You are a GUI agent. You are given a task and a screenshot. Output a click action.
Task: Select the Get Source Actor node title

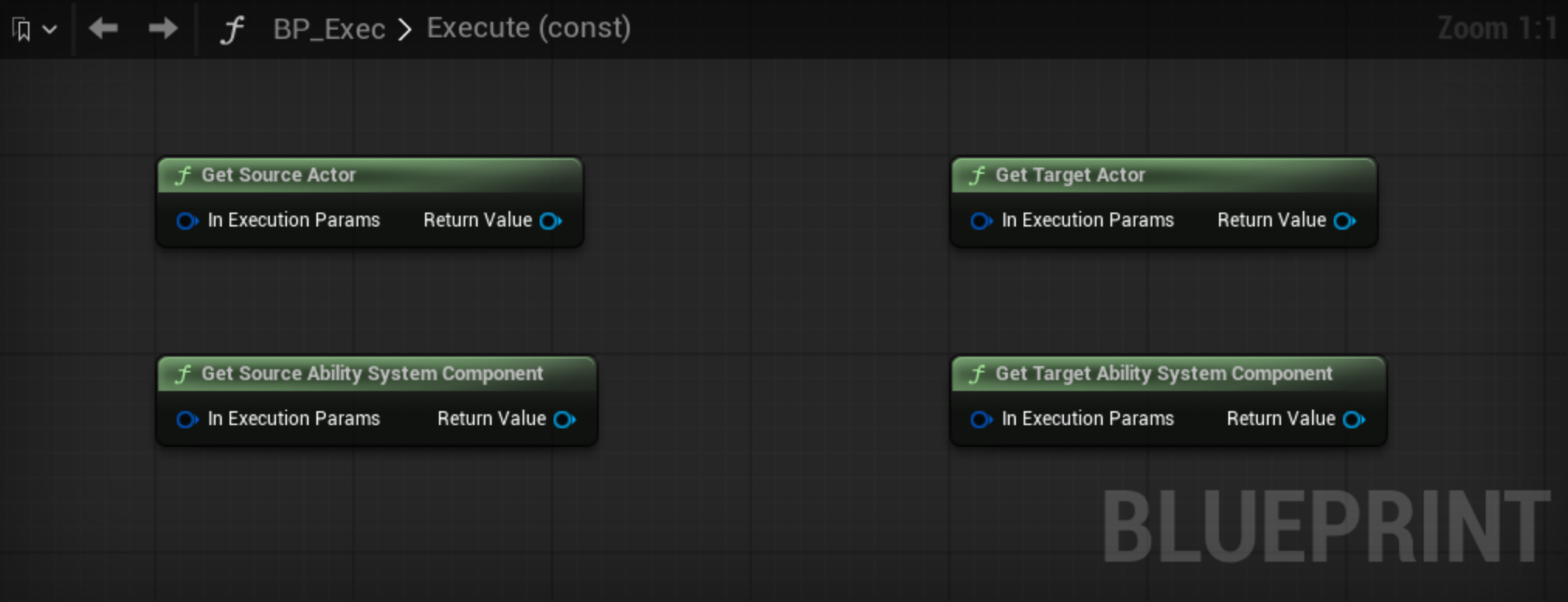click(278, 175)
